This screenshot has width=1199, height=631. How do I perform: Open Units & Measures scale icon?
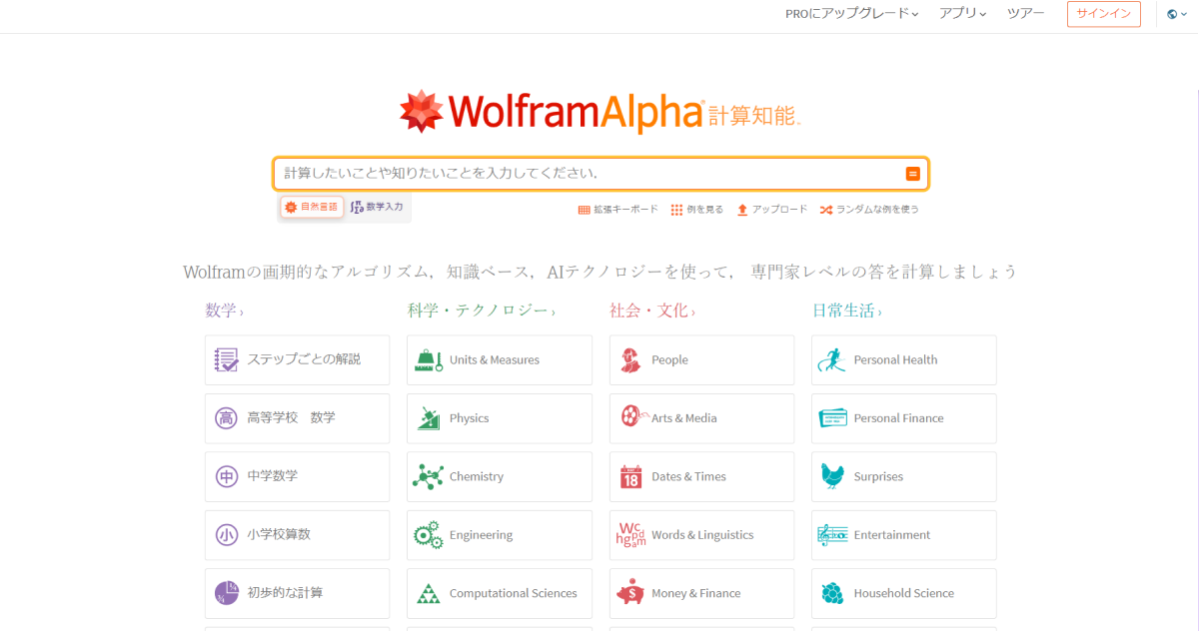[x=428, y=359]
